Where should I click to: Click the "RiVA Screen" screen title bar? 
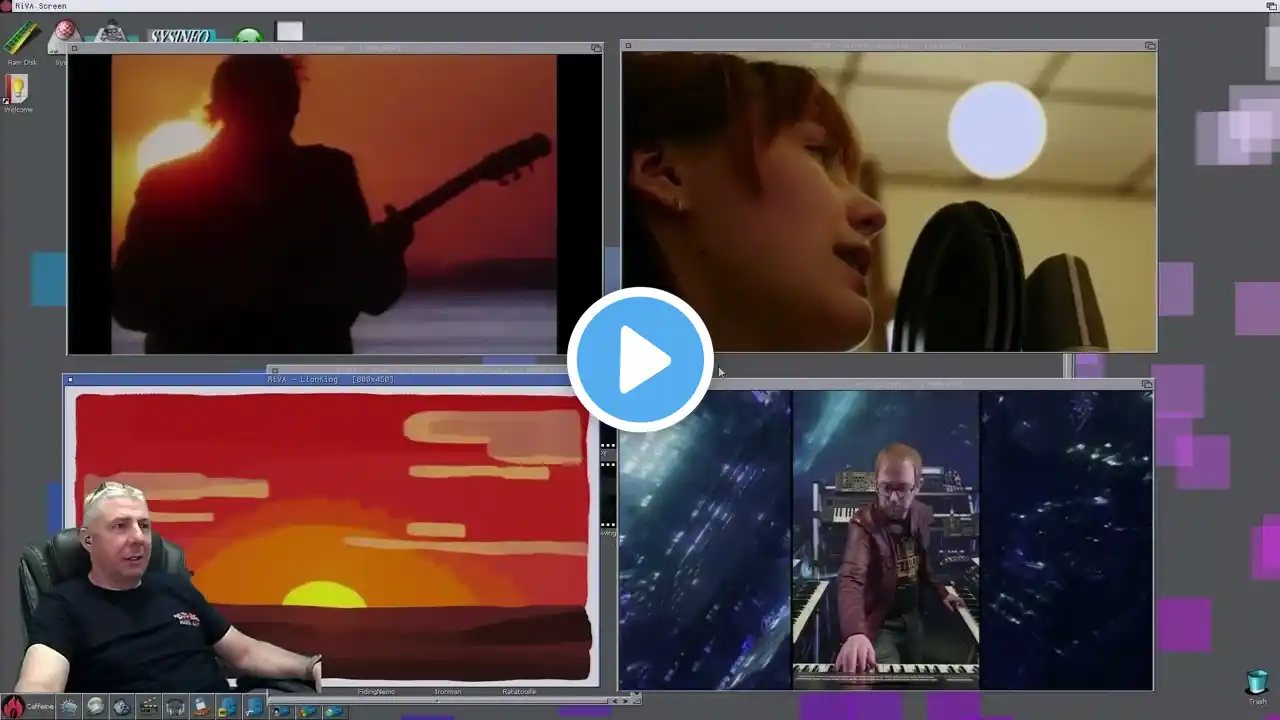640,6
